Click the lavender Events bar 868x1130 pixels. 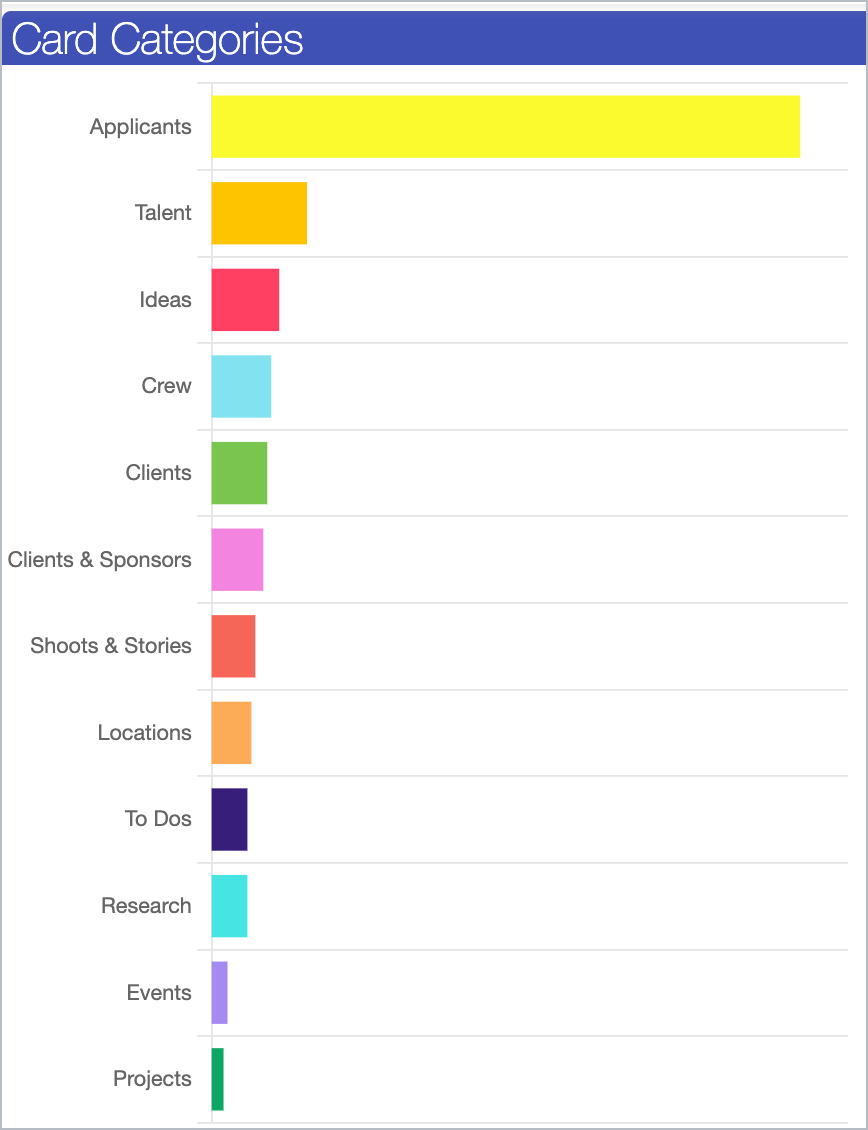tap(219, 992)
